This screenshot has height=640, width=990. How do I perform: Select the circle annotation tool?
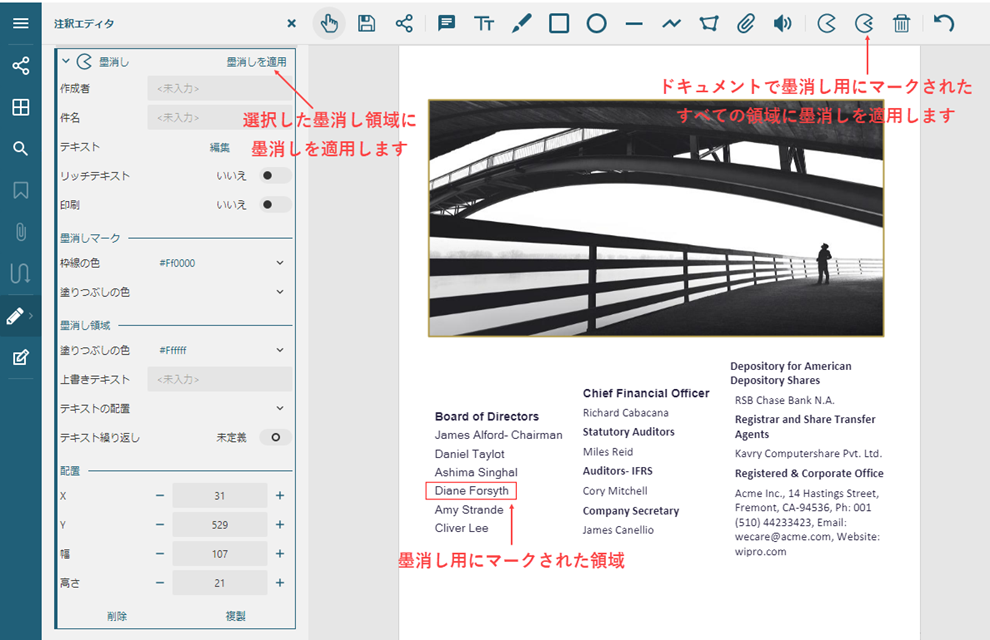pyautogui.click(x=597, y=24)
